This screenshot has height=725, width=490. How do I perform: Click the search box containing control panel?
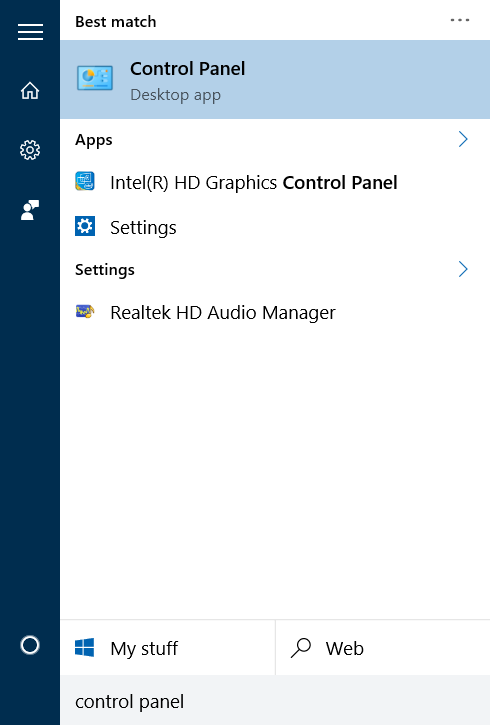click(x=275, y=700)
